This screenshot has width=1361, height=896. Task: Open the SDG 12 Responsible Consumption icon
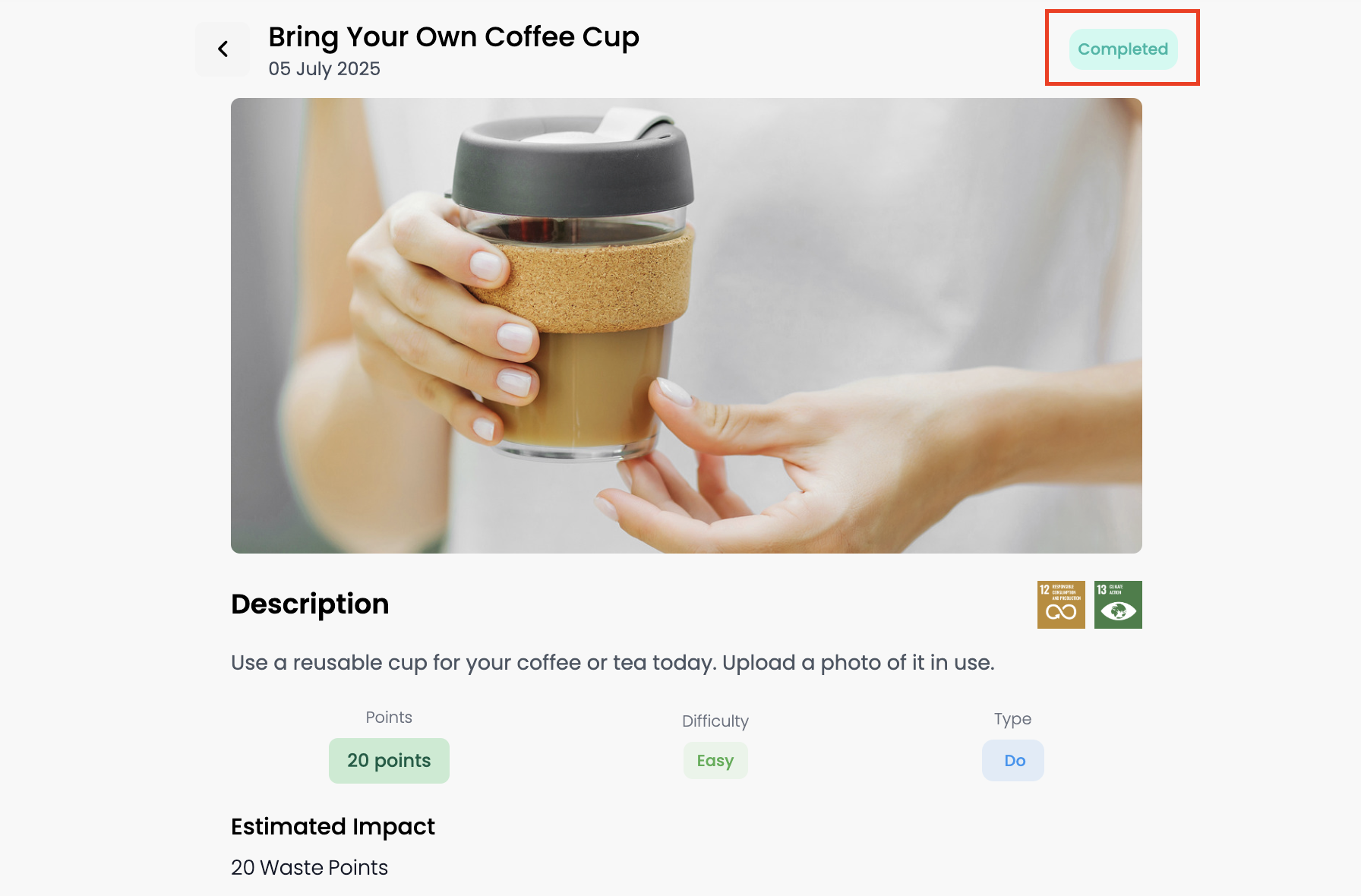1061,604
